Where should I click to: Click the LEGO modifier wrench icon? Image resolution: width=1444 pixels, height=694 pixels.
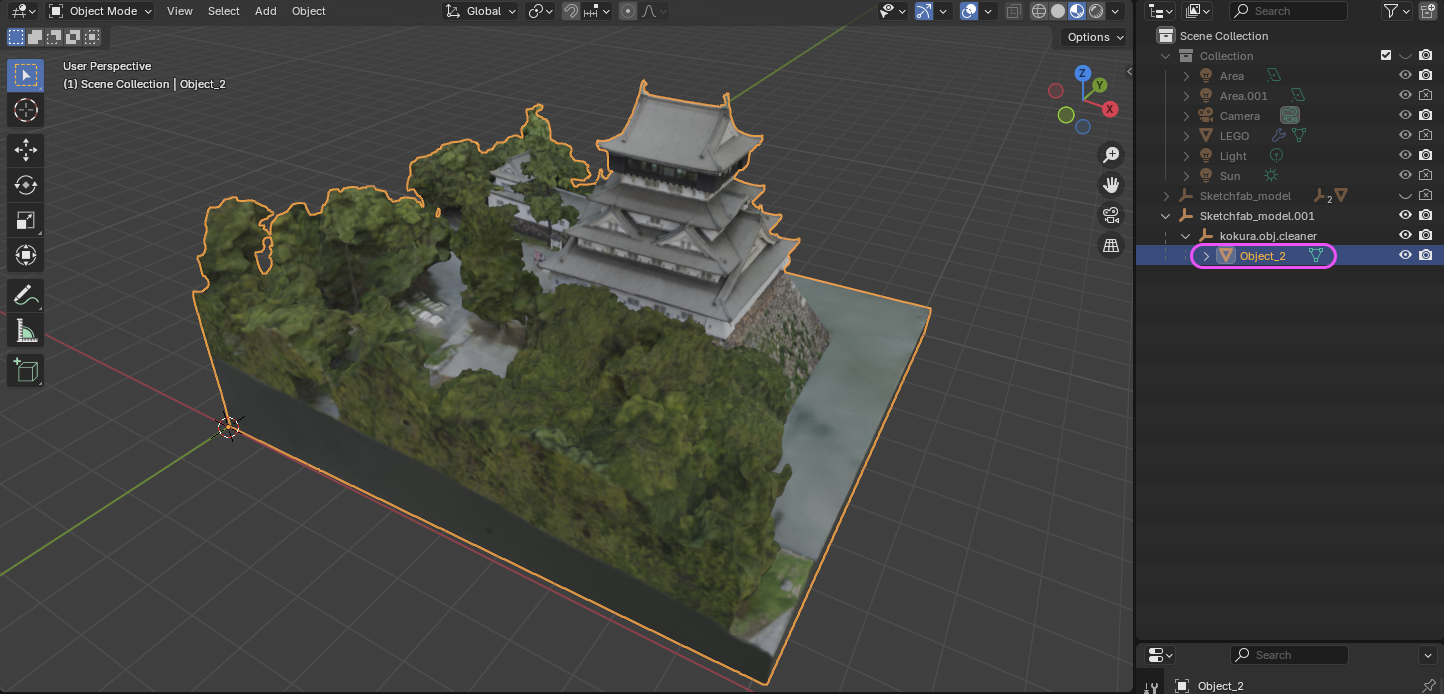(1278, 135)
